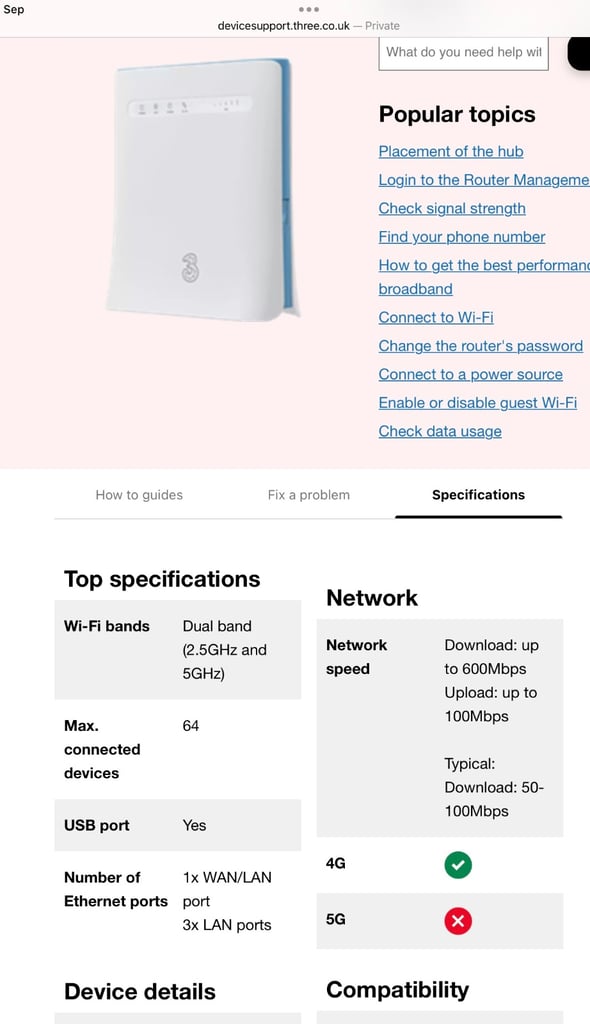Viewport: 590px width, 1024px height.
Task: Tap the devicesupport.three.co.uk address bar
Action: 295,25
